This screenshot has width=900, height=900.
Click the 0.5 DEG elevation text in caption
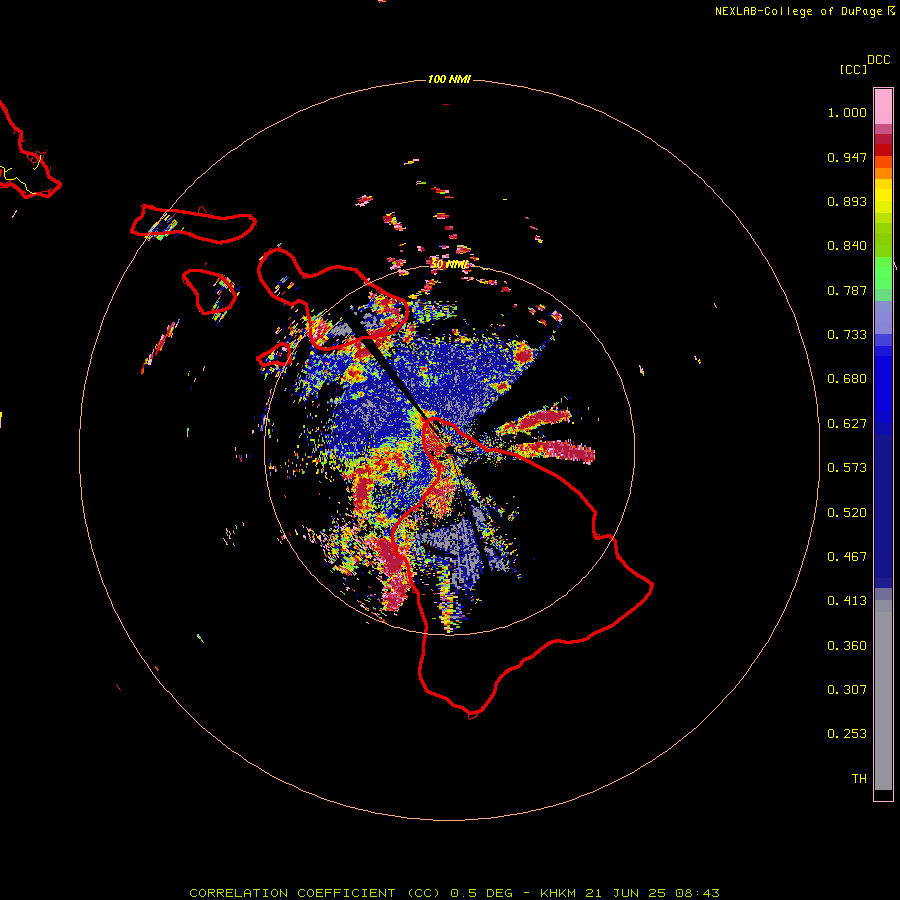point(483,893)
